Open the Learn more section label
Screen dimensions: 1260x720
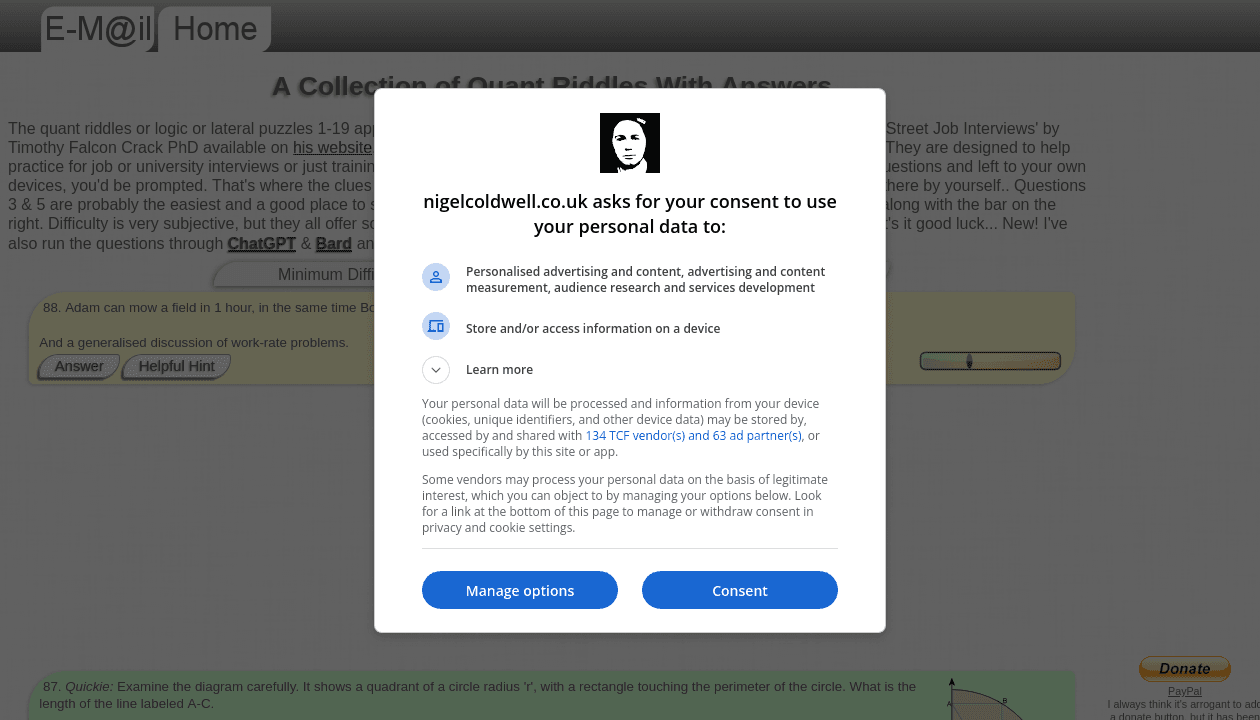pos(499,370)
